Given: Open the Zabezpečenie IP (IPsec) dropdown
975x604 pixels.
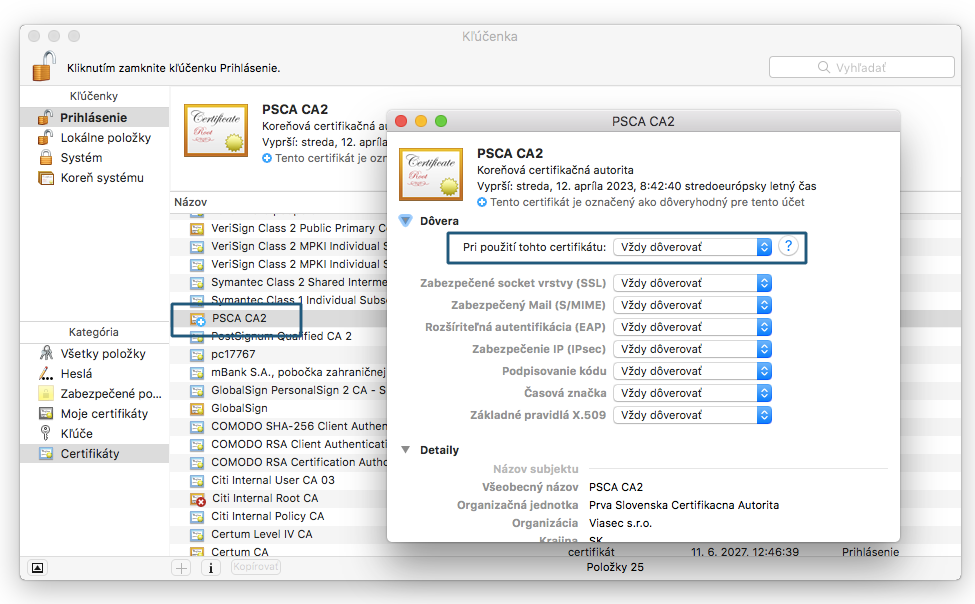Looking at the screenshot, I should click(693, 349).
